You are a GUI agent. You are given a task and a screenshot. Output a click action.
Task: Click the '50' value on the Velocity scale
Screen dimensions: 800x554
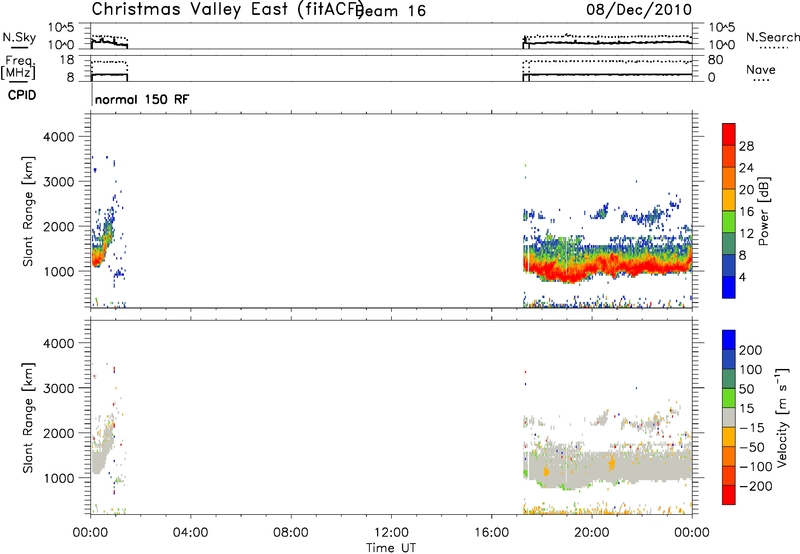[x=747, y=389]
